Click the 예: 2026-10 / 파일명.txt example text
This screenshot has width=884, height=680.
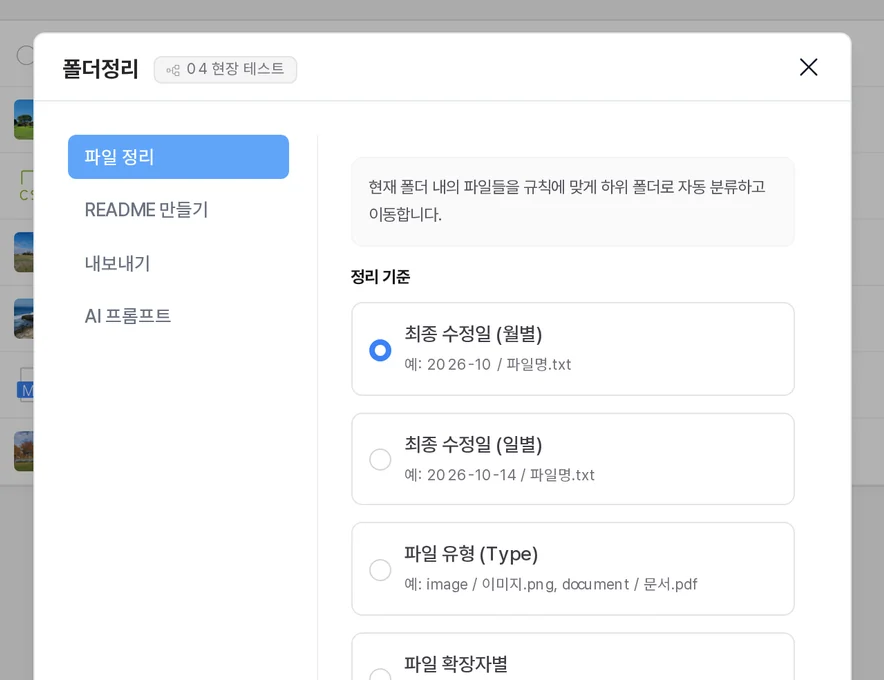click(x=488, y=364)
